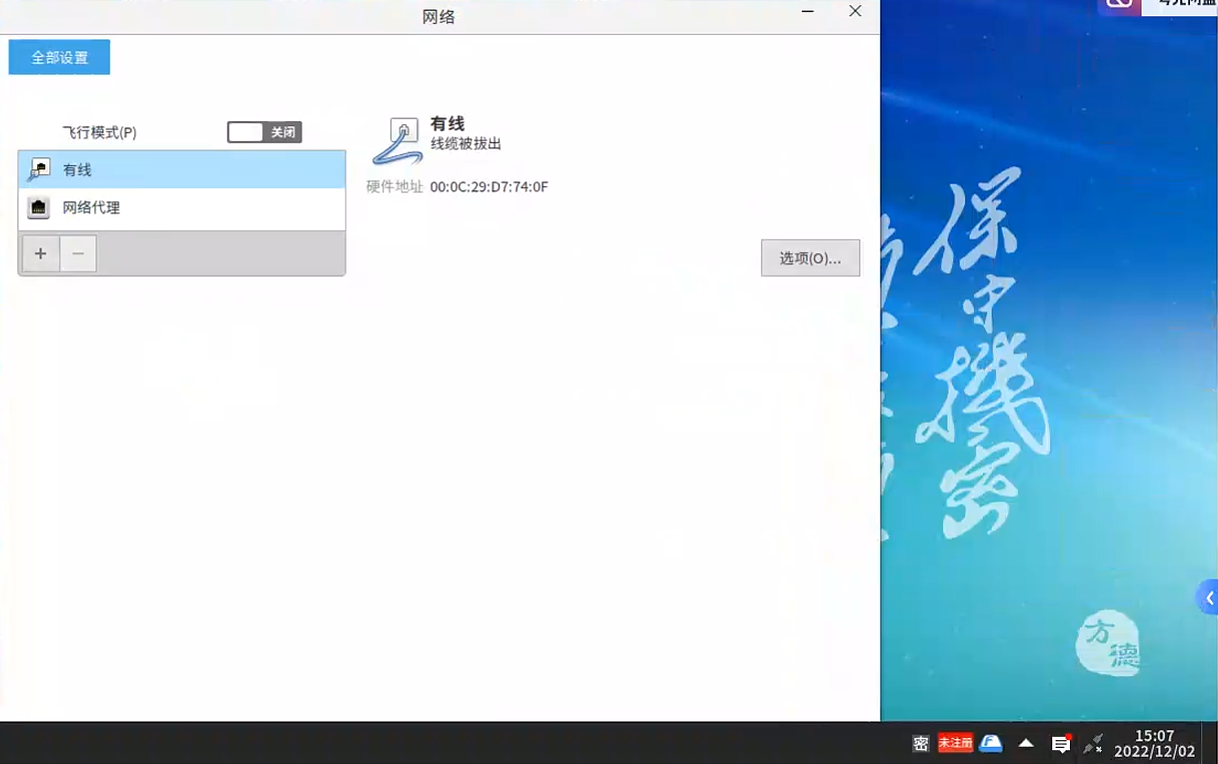Click the blue input method tray icon
1218x764 pixels.
pyautogui.click(x=991, y=743)
